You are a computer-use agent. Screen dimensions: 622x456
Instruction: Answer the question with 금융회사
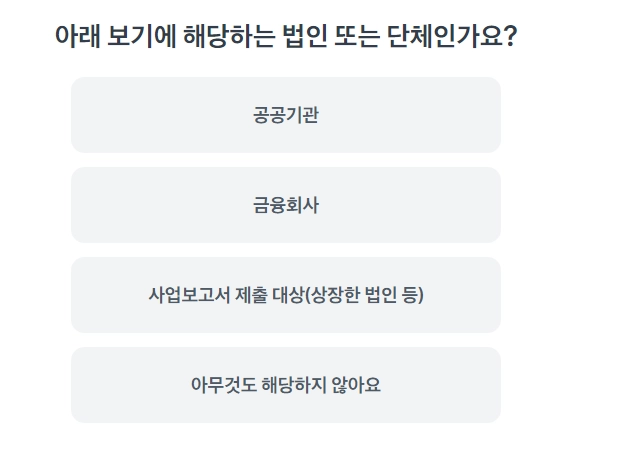285,205
